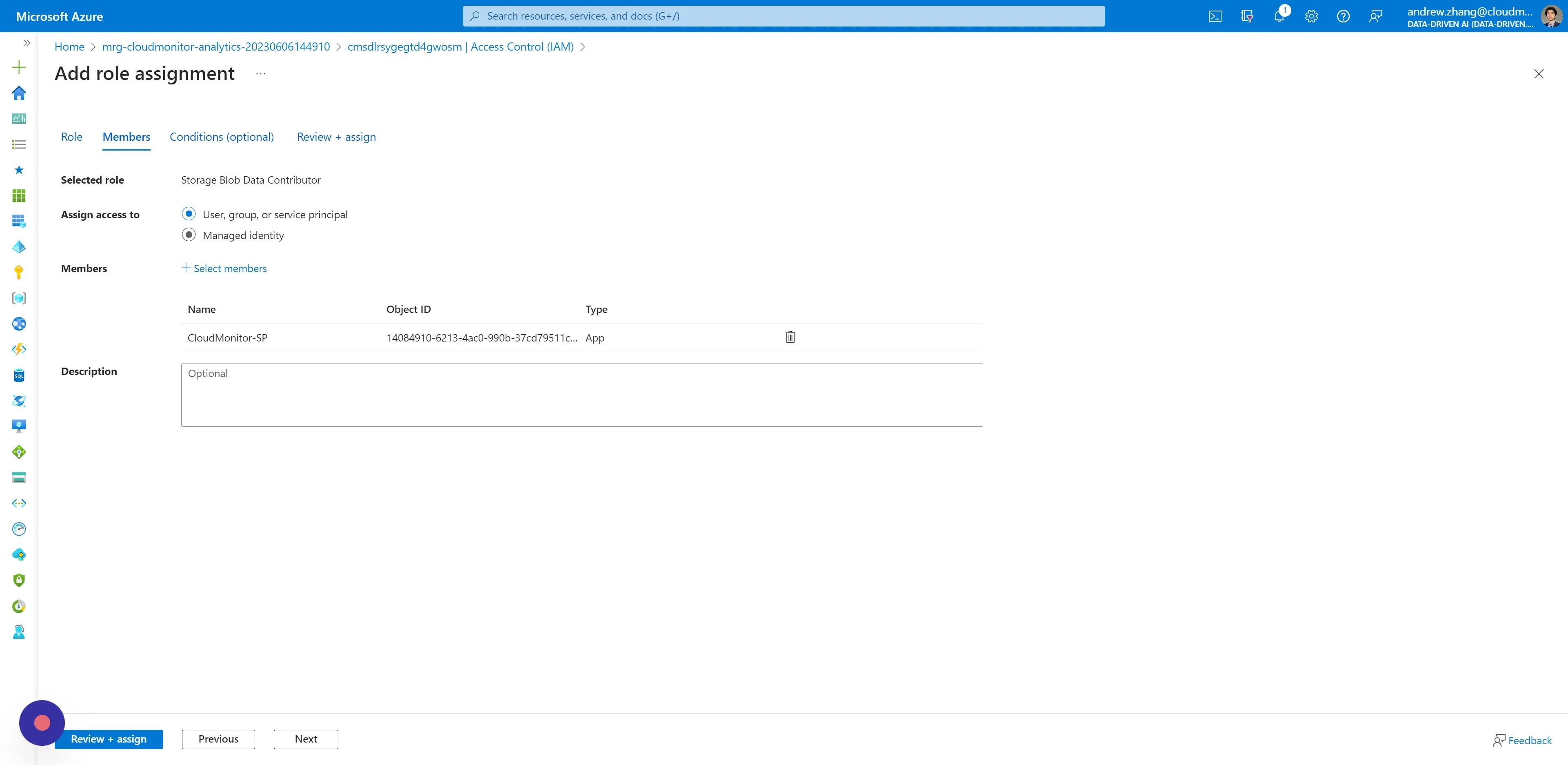Open the Storage accounts icon in the sidebar
Screen dimensions: 1568x765
click(19, 478)
